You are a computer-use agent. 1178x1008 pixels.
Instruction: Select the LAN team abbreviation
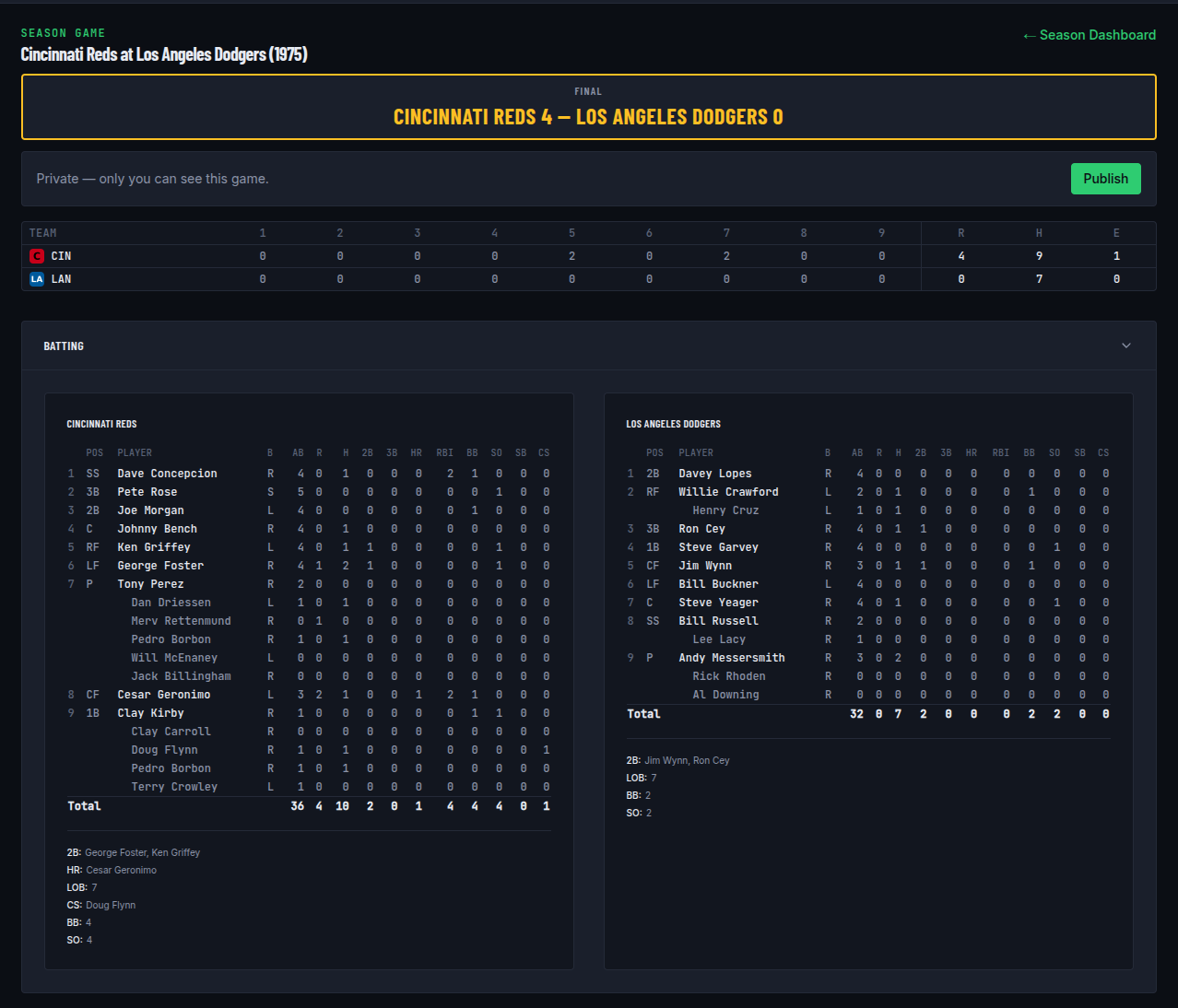tap(61, 279)
